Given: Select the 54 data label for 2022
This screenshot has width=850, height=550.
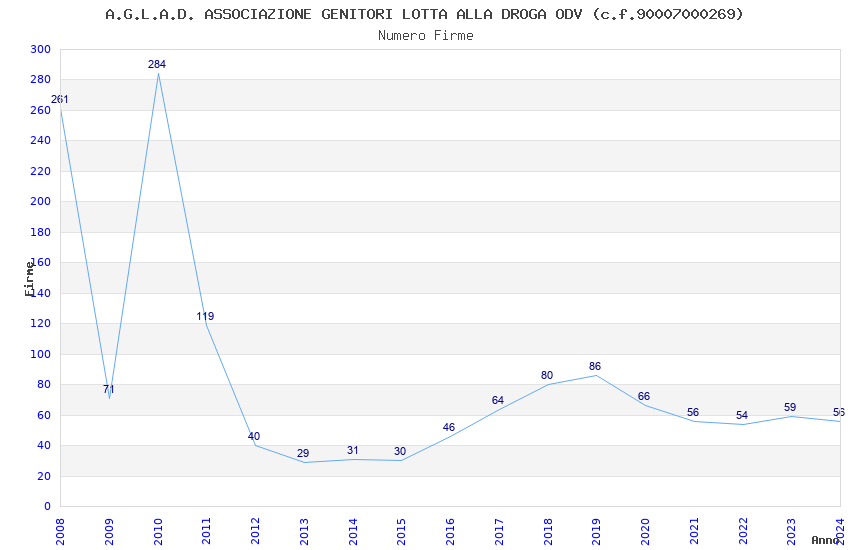Looking at the screenshot, I should pyautogui.click(x=742, y=415).
